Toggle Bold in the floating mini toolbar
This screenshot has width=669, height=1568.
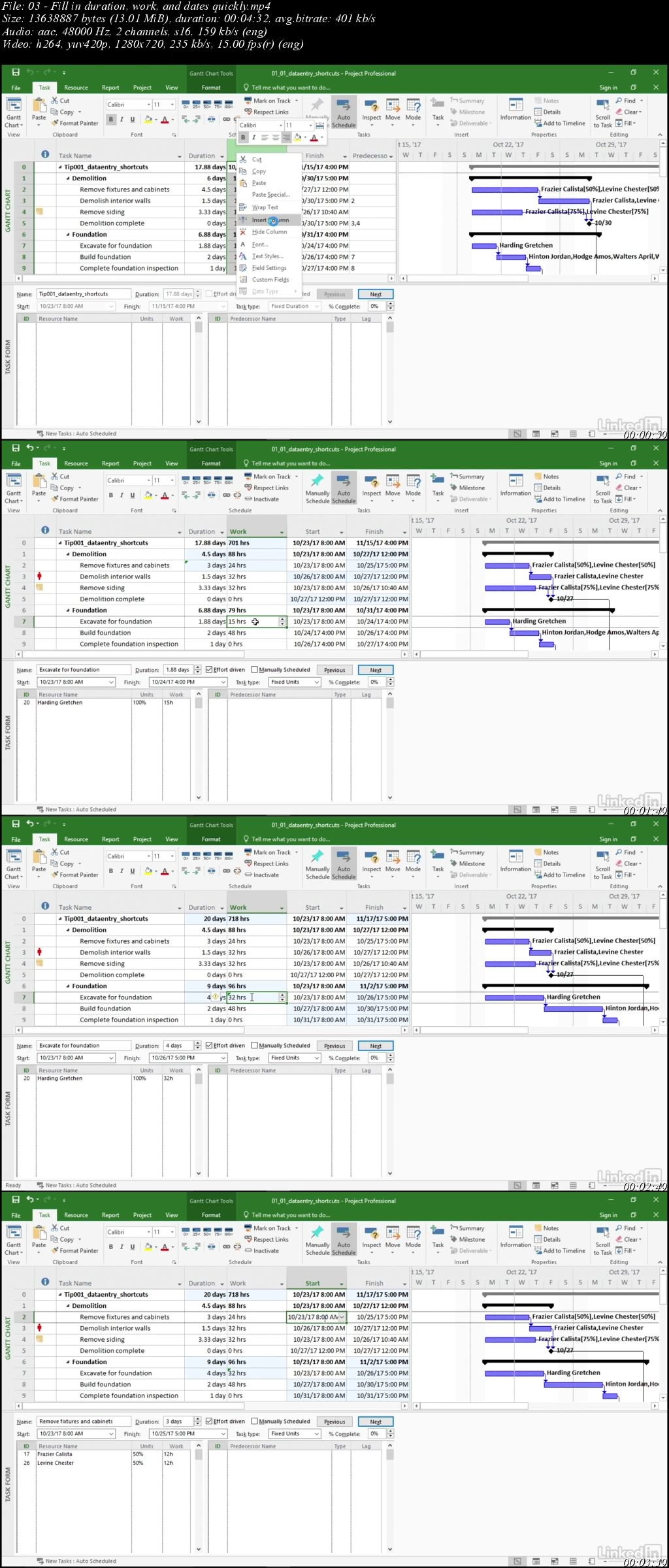[x=243, y=137]
